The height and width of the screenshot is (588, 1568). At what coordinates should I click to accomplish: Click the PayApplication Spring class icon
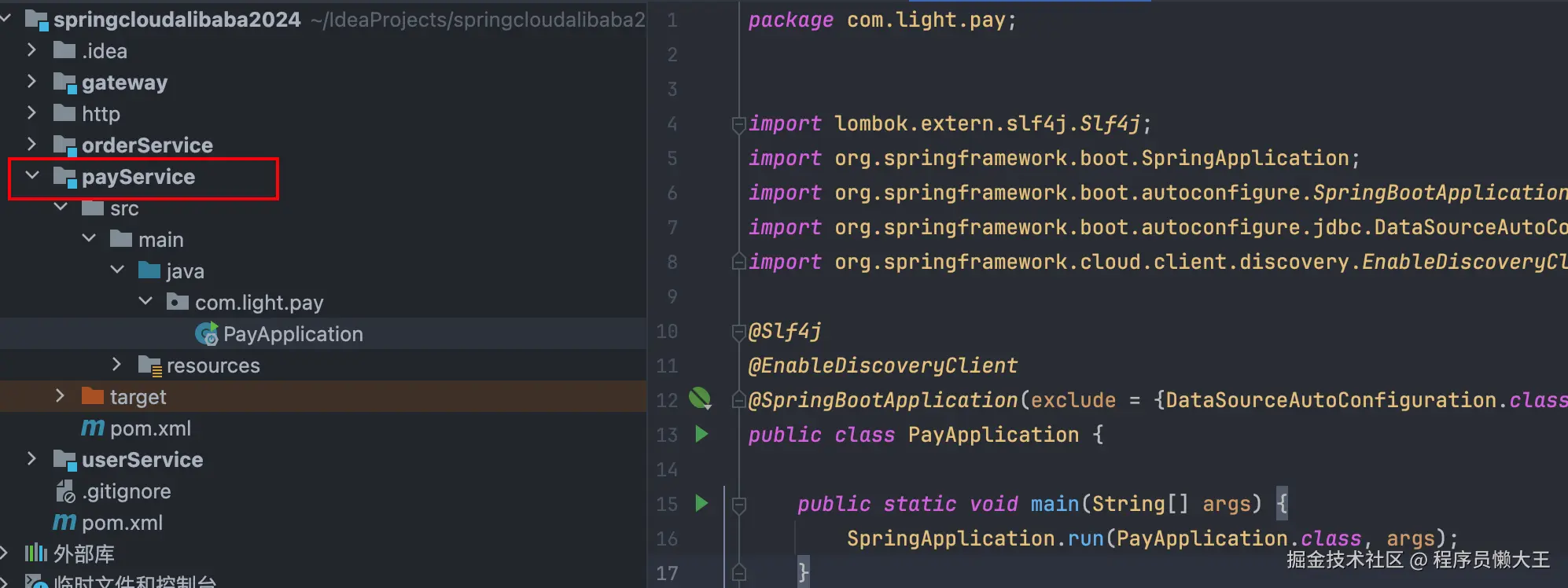(x=207, y=335)
